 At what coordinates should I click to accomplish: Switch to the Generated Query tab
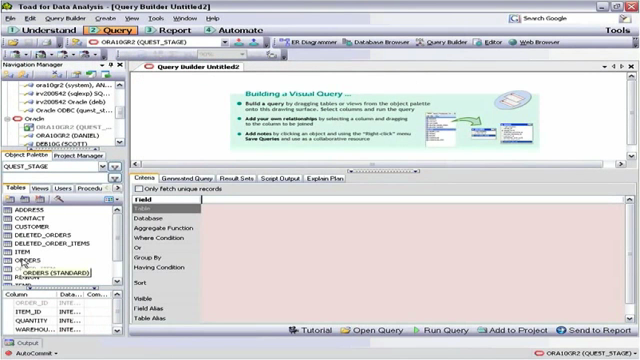coord(187,178)
